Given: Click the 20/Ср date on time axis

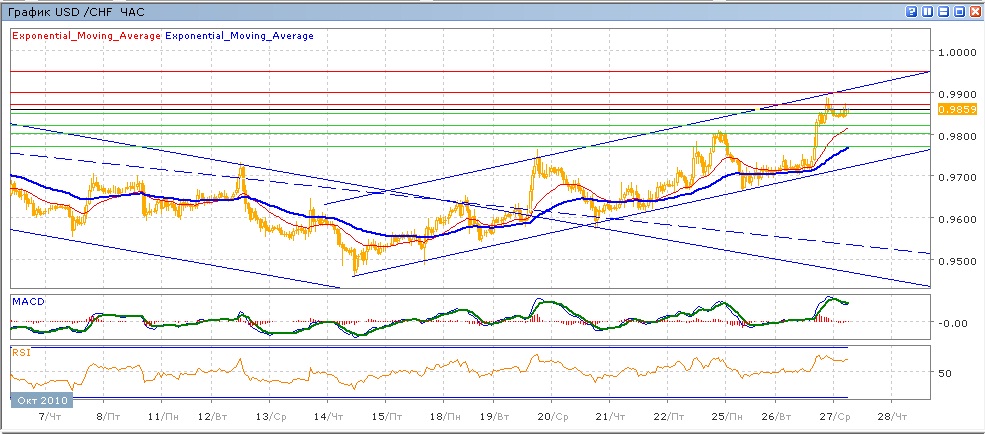Looking at the screenshot, I should coord(554,414).
